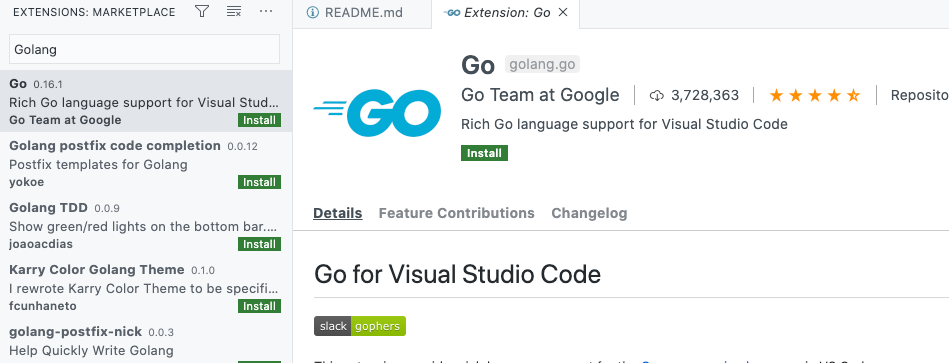949x363 pixels.
Task: Select the golang-postfix-nick entry
Action: [146, 341]
